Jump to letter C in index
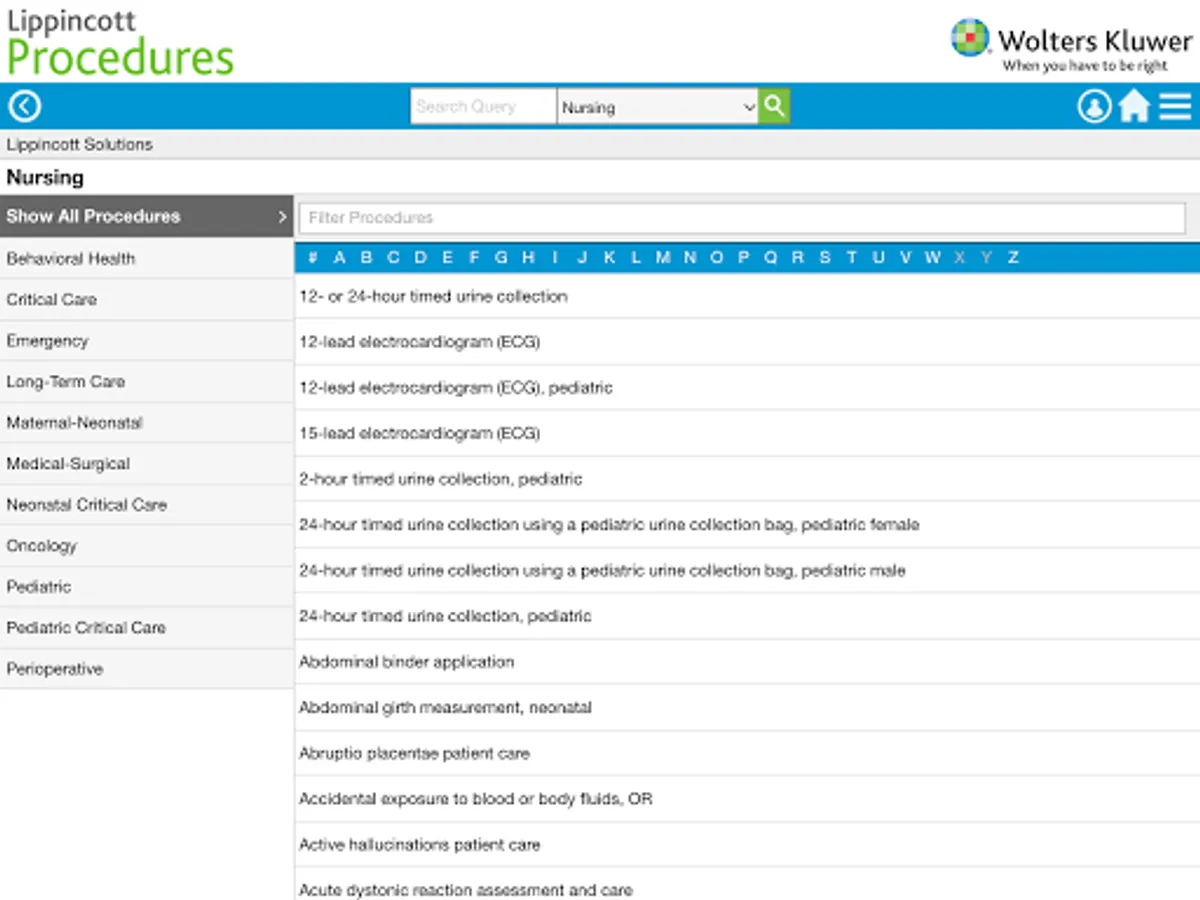This screenshot has height=900, width=1200. coord(394,257)
